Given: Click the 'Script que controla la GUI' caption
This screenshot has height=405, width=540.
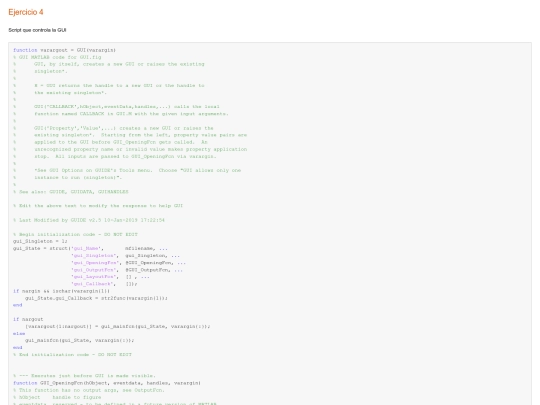Looking at the screenshot, I should [37, 30].
